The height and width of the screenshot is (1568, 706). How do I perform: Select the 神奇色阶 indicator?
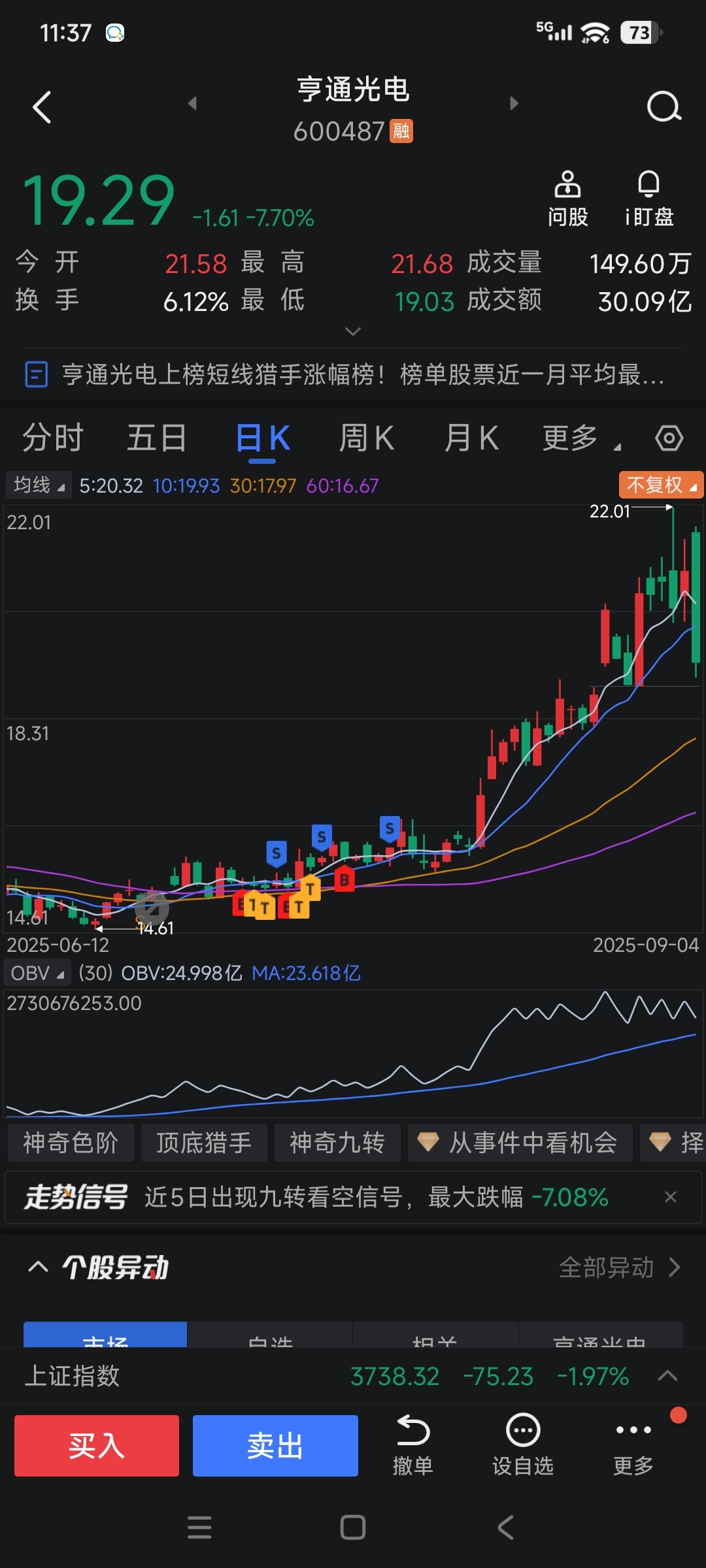(71, 1143)
